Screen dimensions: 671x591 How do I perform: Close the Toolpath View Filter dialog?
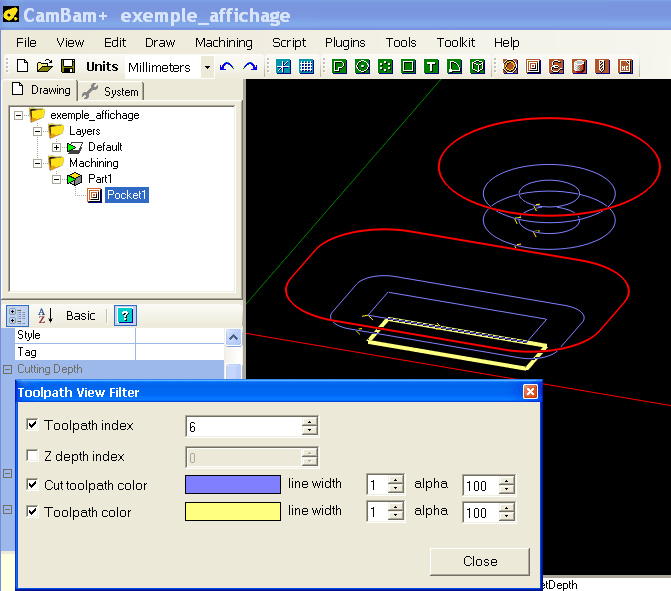(x=480, y=561)
